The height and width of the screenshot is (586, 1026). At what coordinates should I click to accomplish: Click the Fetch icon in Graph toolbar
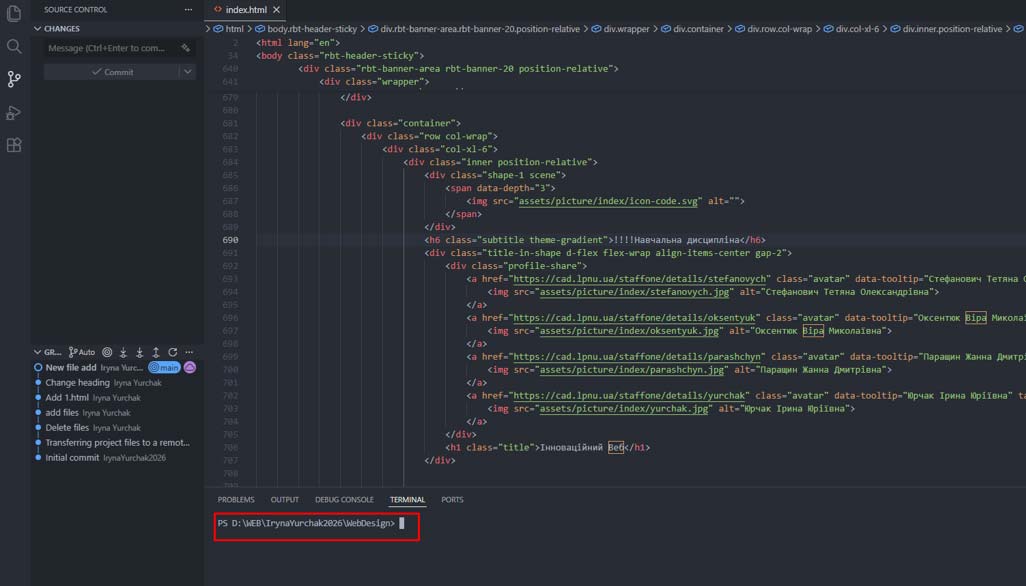(123, 352)
